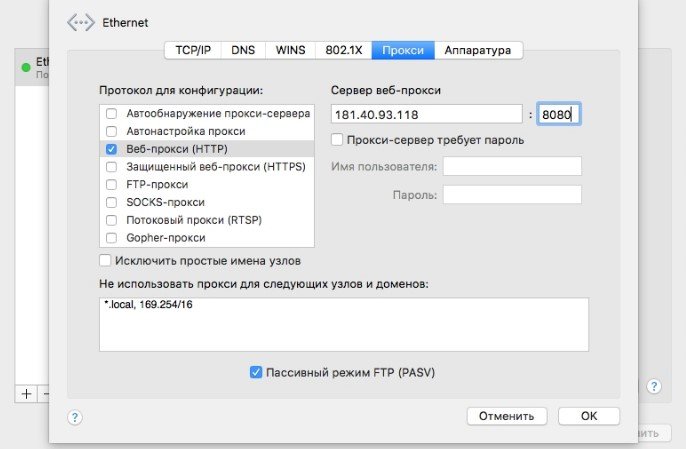Screen dimensions: 686x449
Task: Check Исключить простые имена узлов
Action: click(105, 260)
